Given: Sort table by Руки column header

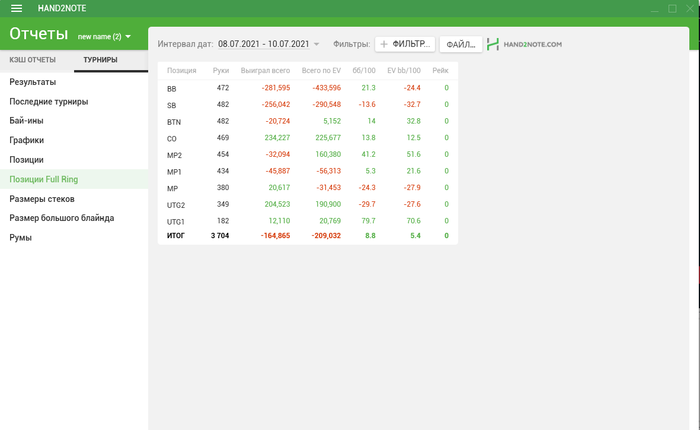Looking at the screenshot, I should click(221, 71).
